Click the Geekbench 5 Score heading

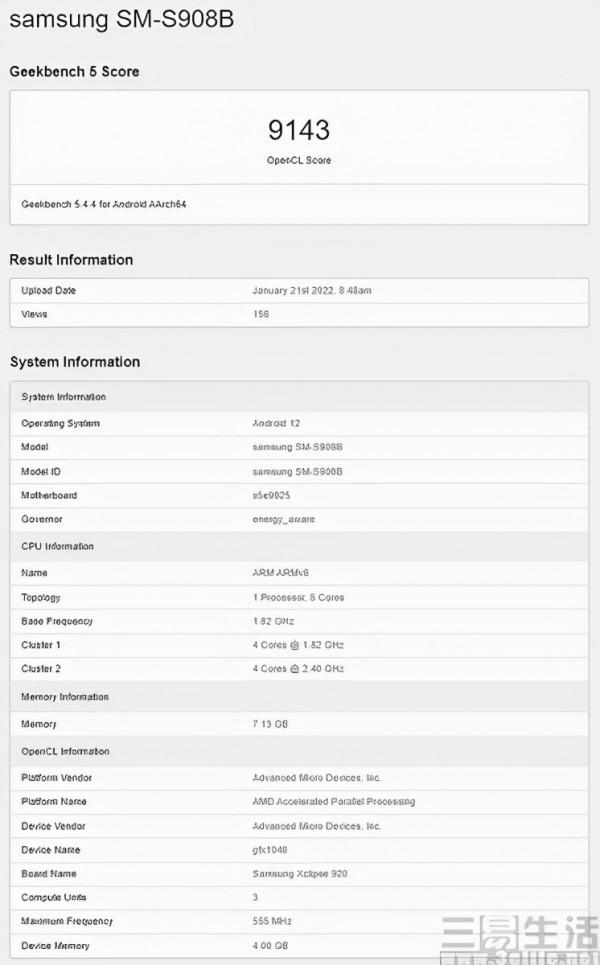point(74,72)
